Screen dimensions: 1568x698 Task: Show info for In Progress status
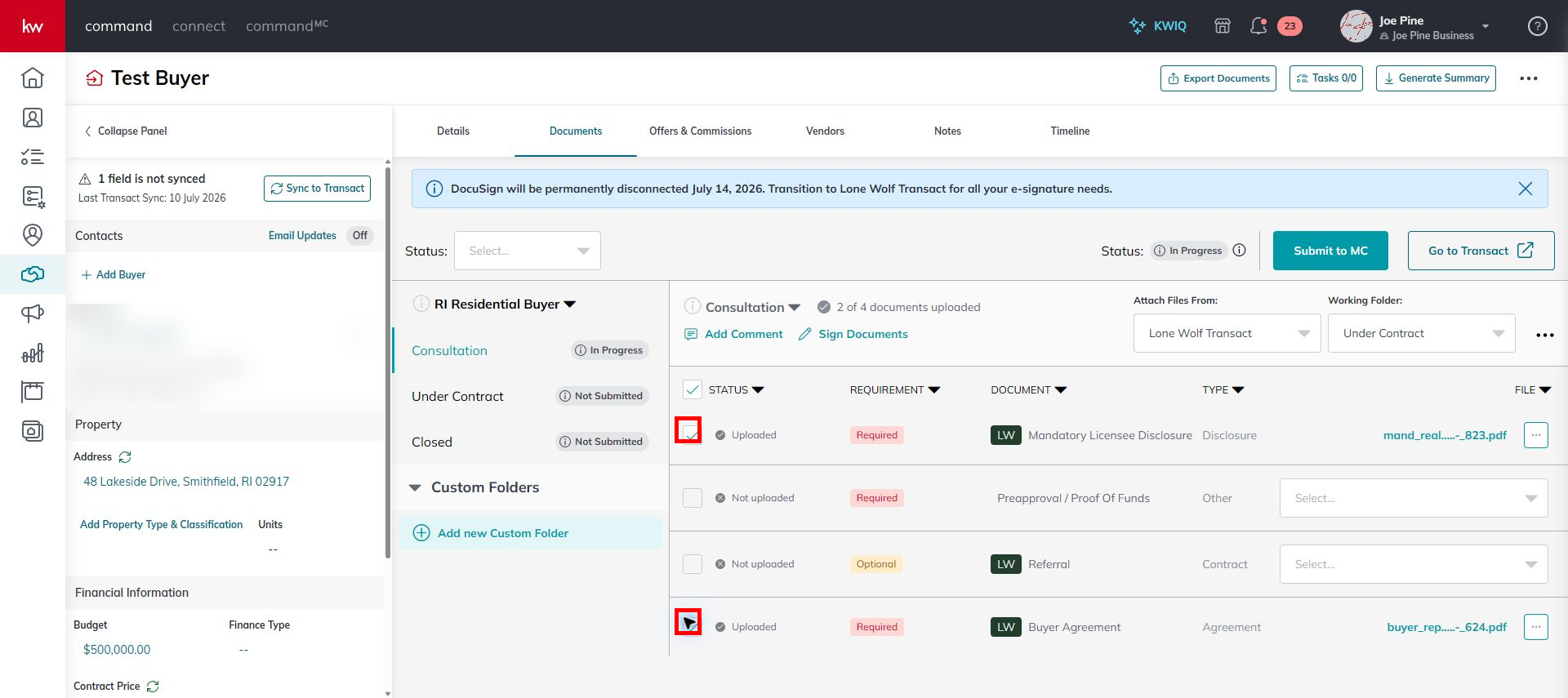(x=1239, y=251)
